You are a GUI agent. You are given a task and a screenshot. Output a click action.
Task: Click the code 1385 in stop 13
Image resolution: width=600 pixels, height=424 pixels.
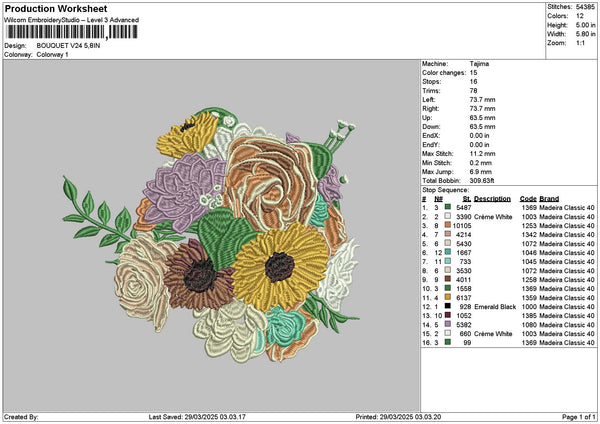click(529, 315)
